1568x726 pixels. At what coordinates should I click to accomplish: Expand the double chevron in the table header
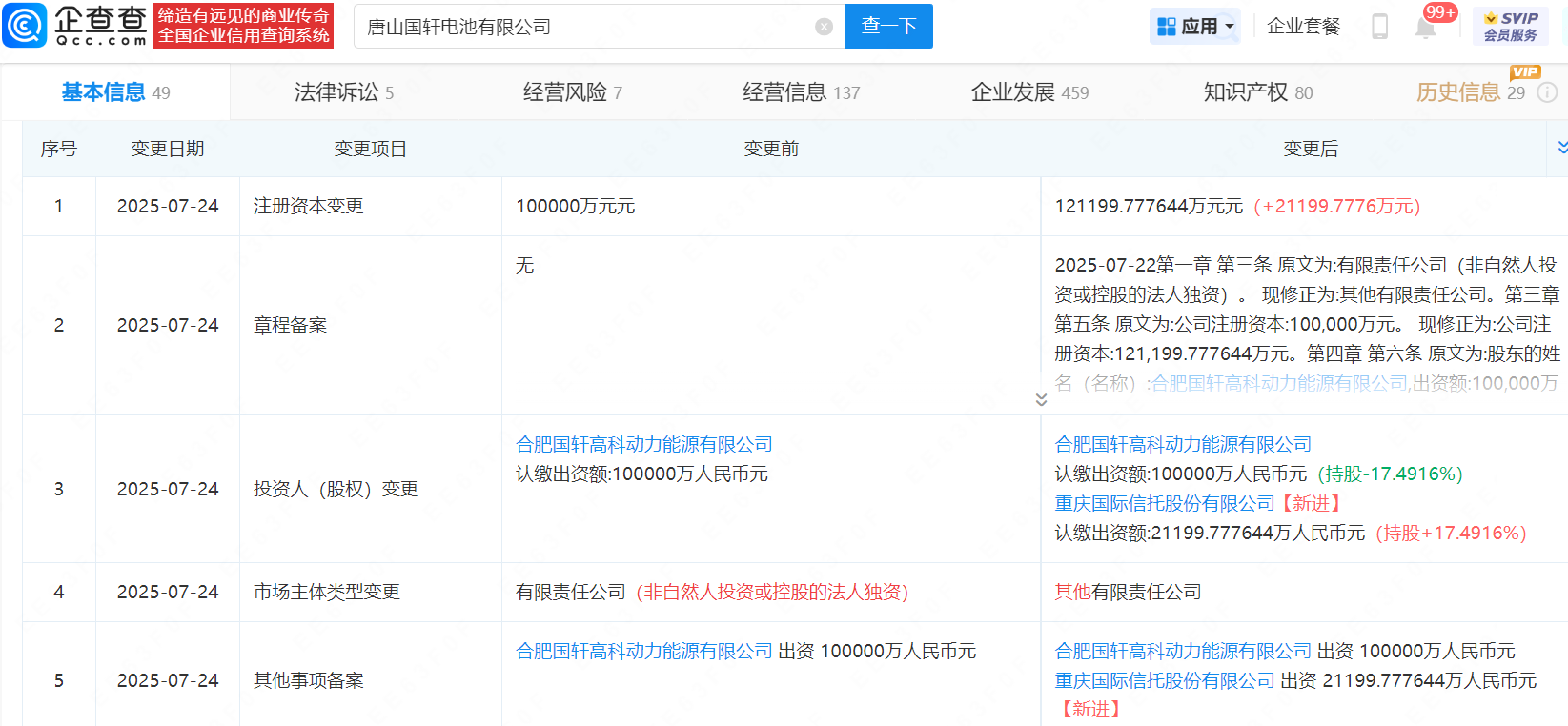coord(1562,148)
